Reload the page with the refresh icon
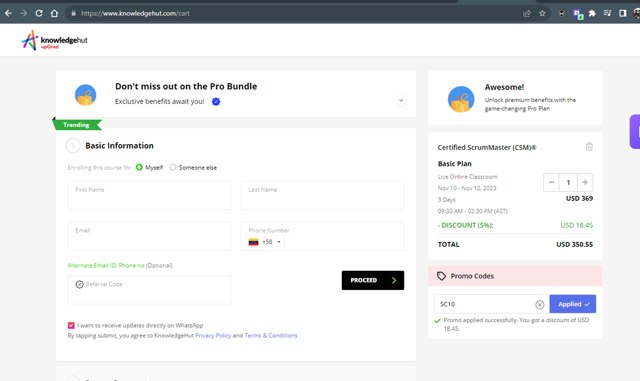Image resolution: width=640 pixels, height=381 pixels. click(x=39, y=13)
